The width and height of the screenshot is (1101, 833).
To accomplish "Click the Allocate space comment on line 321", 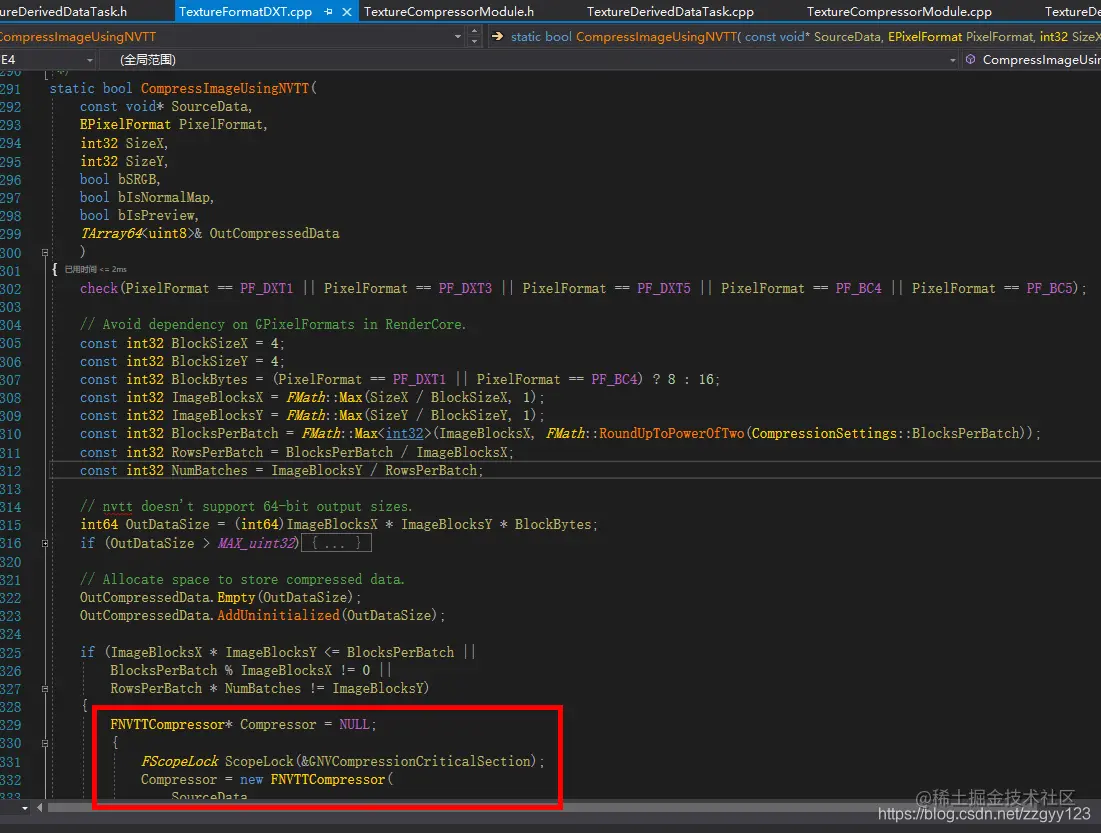I will coord(242,579).
